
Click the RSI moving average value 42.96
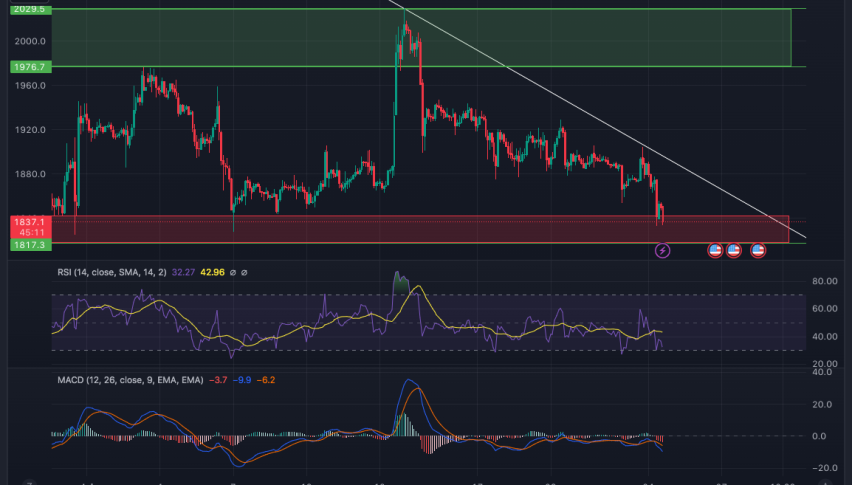click(x=212, y=273)
